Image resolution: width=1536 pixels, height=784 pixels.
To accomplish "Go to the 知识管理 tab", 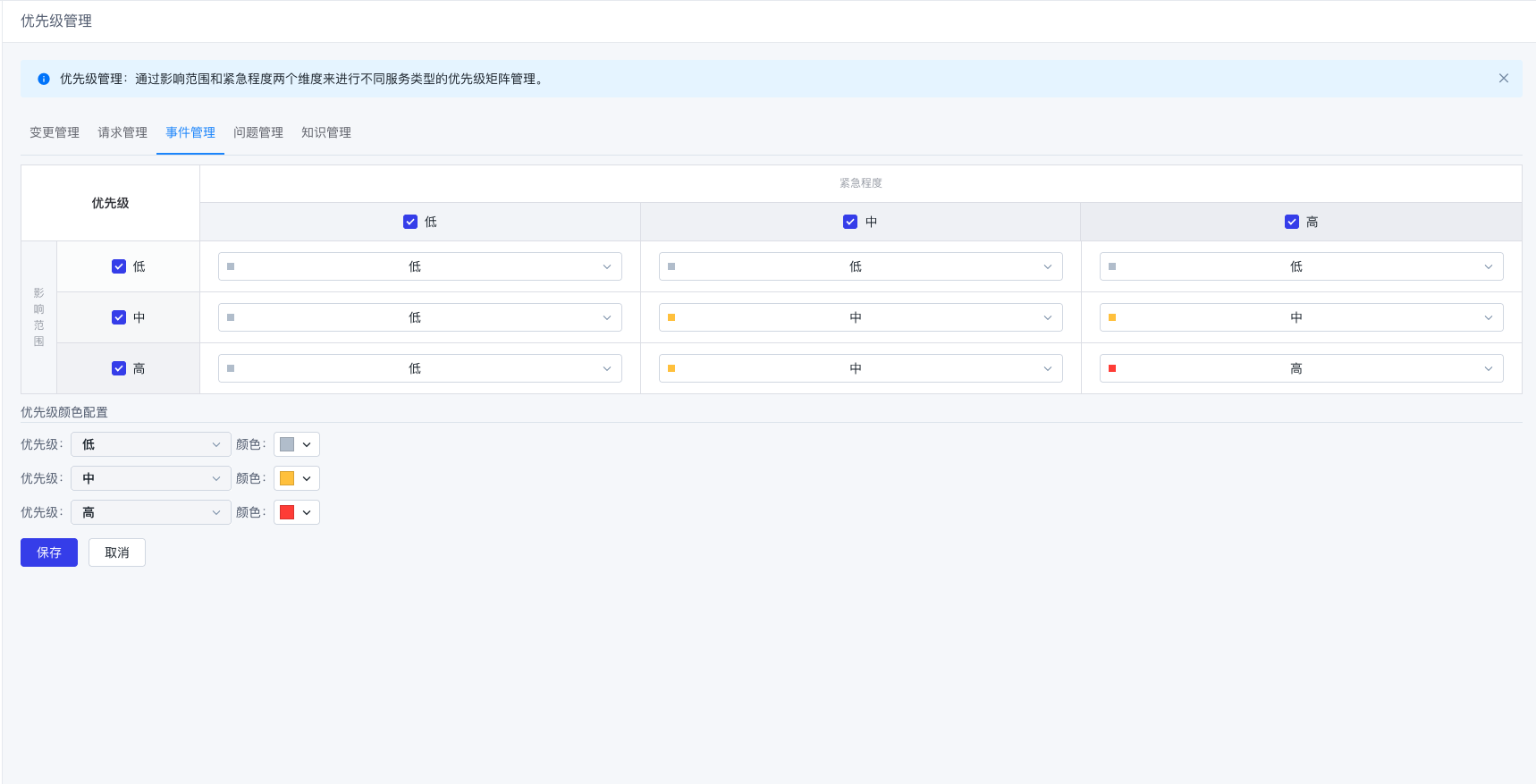I will pyautogui.click(x=326, y=132).
